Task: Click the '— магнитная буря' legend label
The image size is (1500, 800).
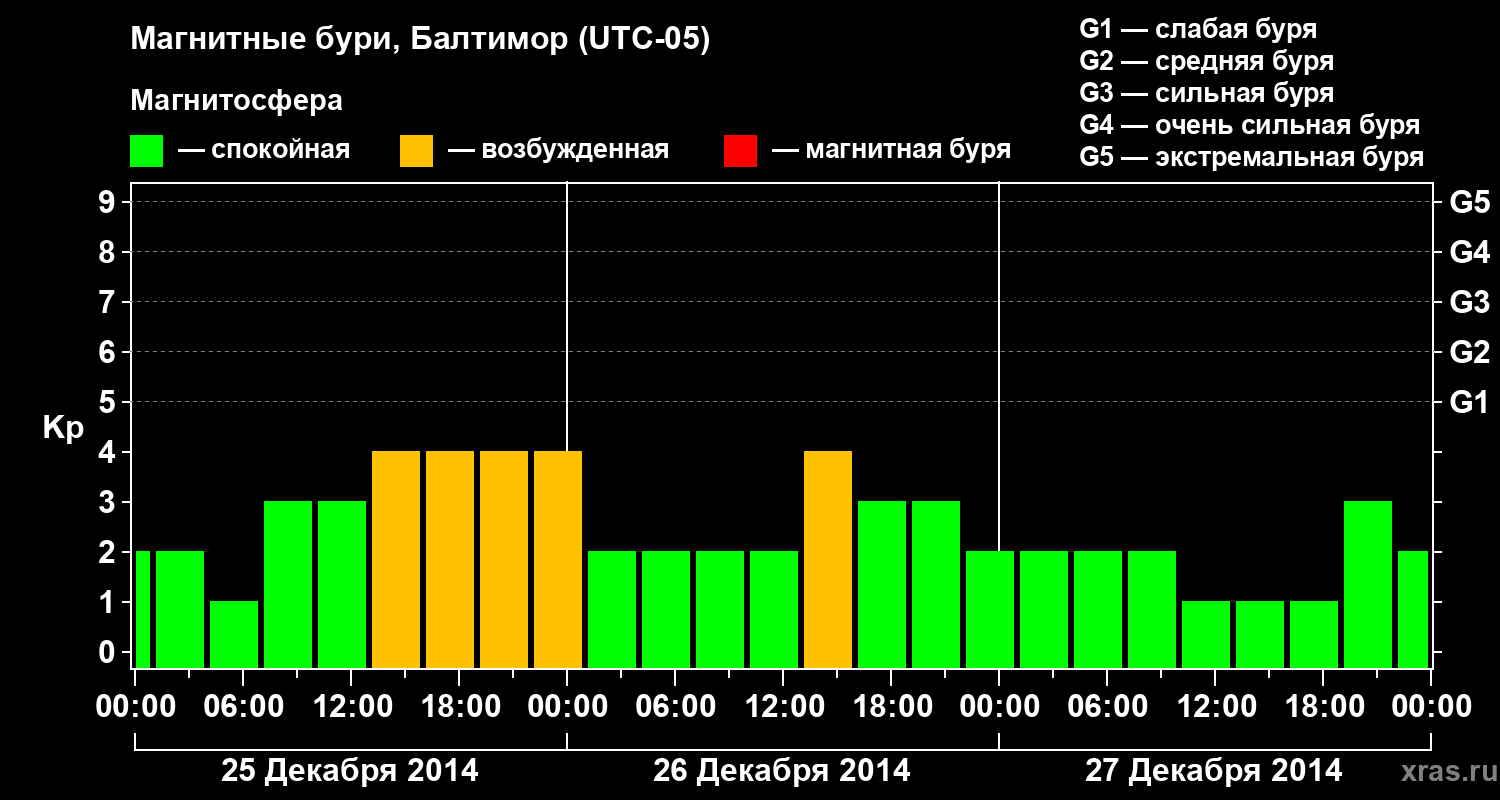Action: (892, 150)
